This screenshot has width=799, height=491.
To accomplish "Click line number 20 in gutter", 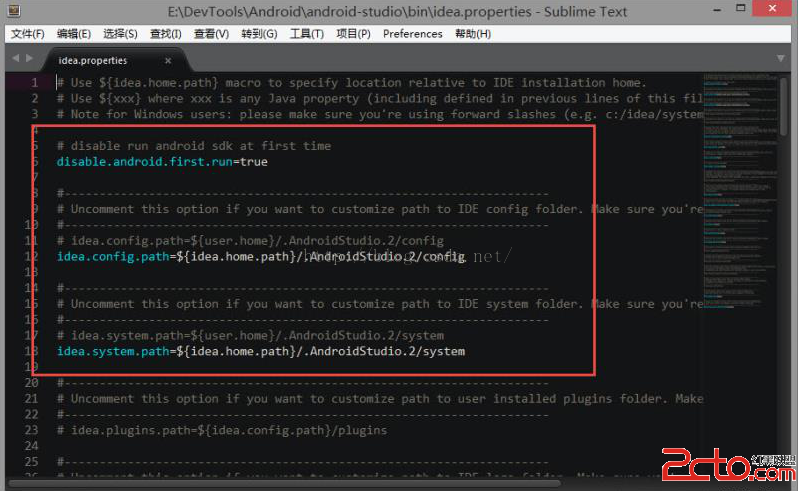I will click(32, 383).
